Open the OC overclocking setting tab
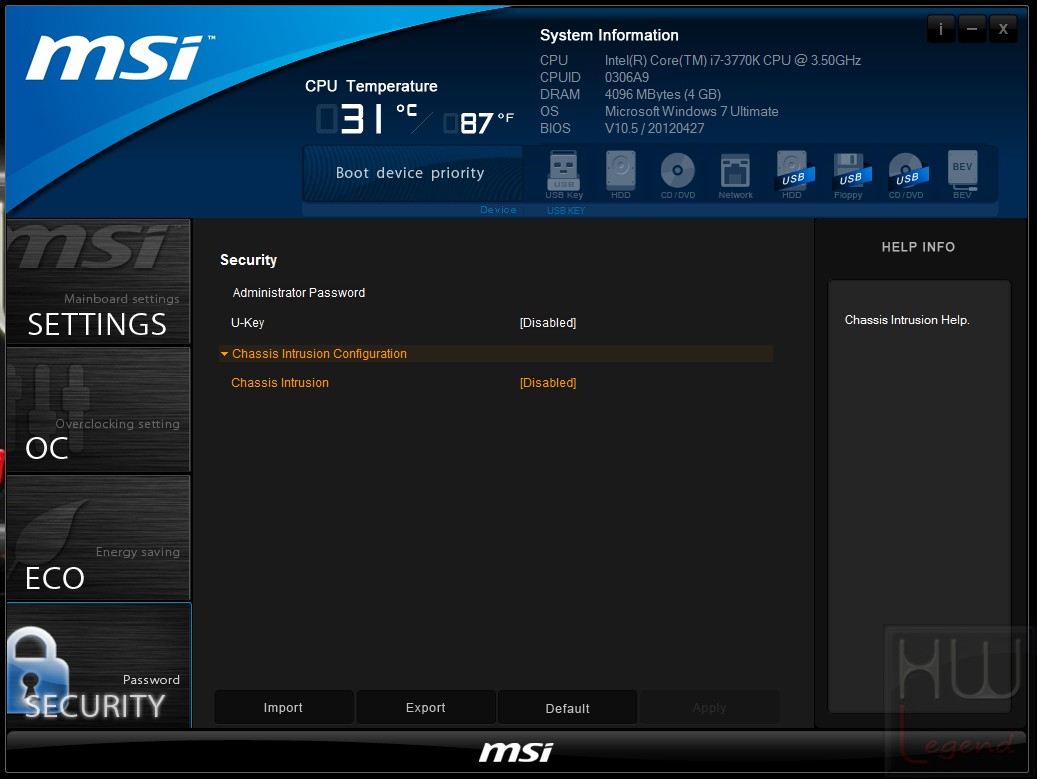This screenshot has width=1037, height=779. pyautogui.click(x=98, y=409)
